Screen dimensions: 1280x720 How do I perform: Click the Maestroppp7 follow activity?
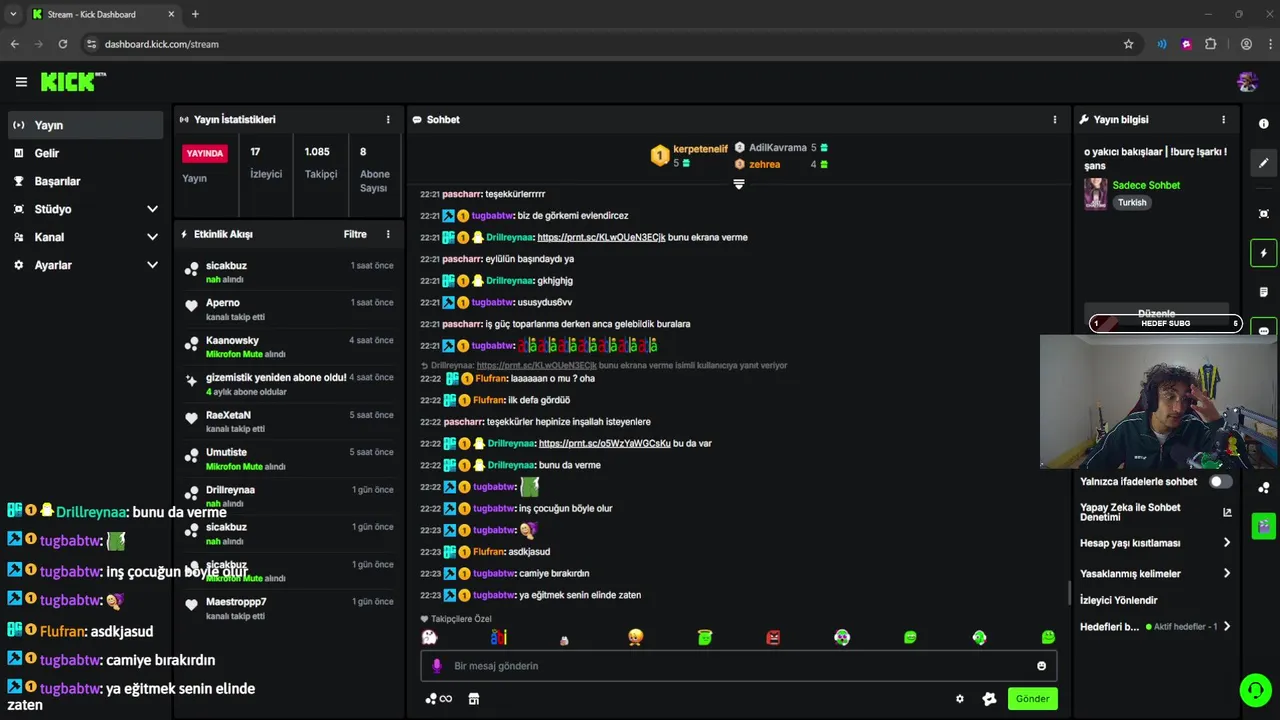(288, 608)
